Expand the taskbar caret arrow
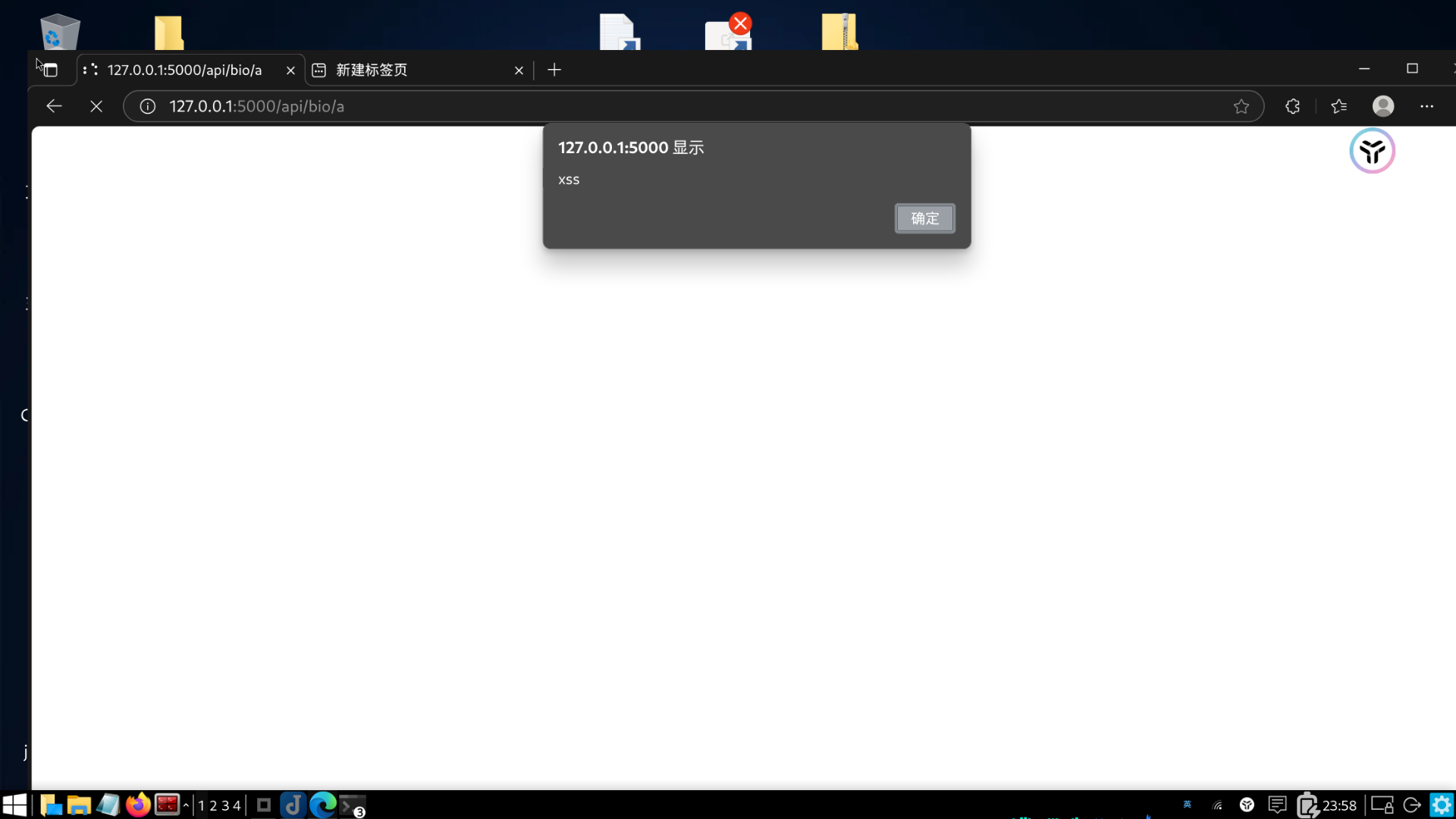Image resolution: width=1456 pixels, height=819 pixels. [x=186, y=805]
